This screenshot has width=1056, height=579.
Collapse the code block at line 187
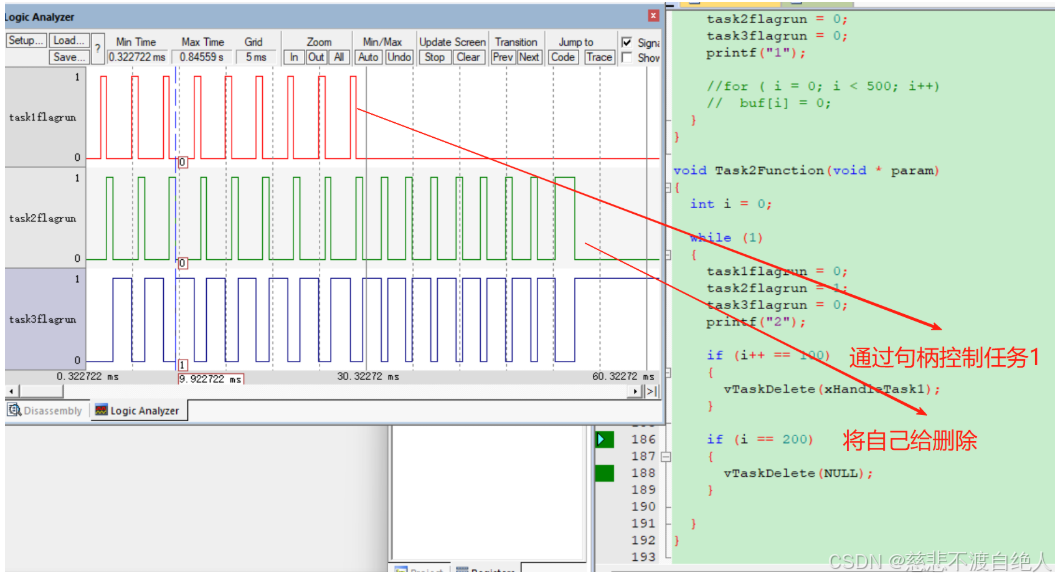click(666, 456)
